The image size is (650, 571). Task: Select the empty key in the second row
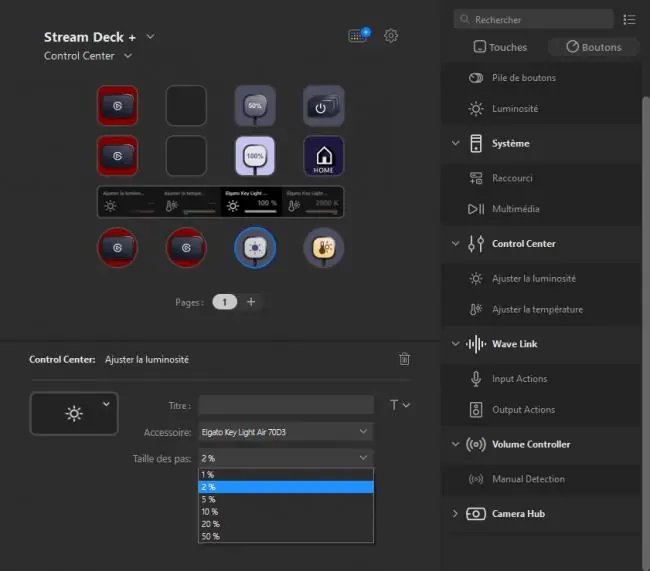pos(186,156)
